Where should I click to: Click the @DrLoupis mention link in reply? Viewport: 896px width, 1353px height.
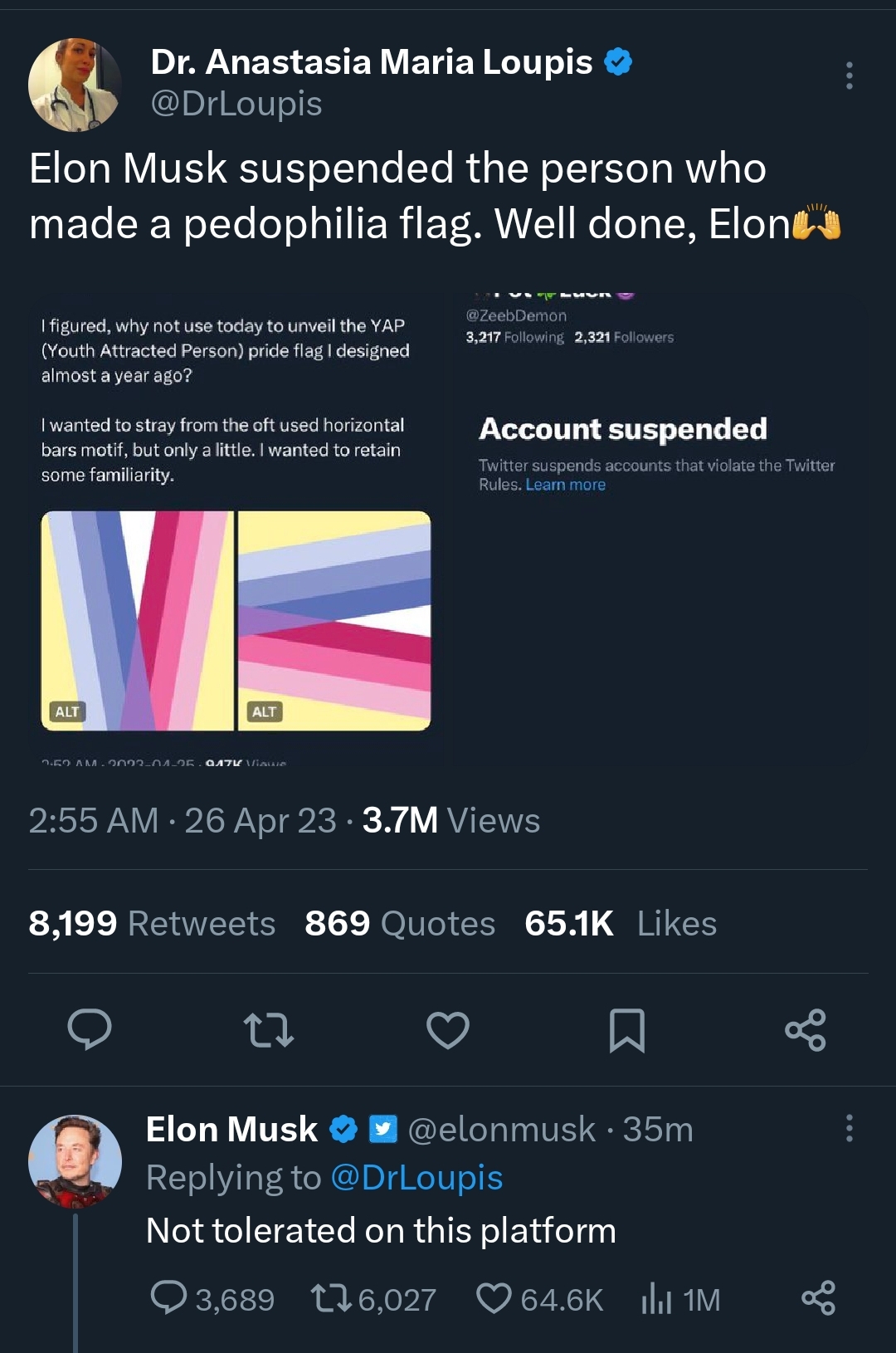tap(416, 1178)
